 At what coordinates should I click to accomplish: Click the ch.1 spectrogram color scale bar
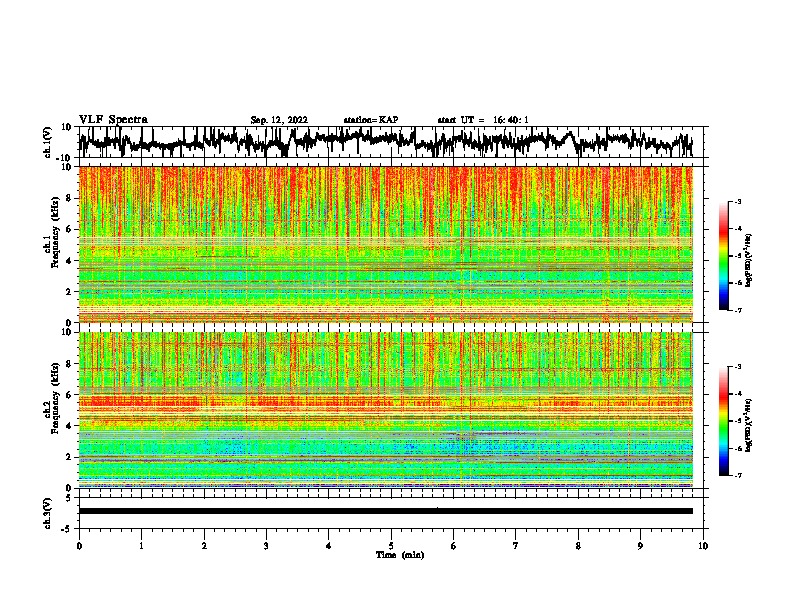tap(723, 256)
